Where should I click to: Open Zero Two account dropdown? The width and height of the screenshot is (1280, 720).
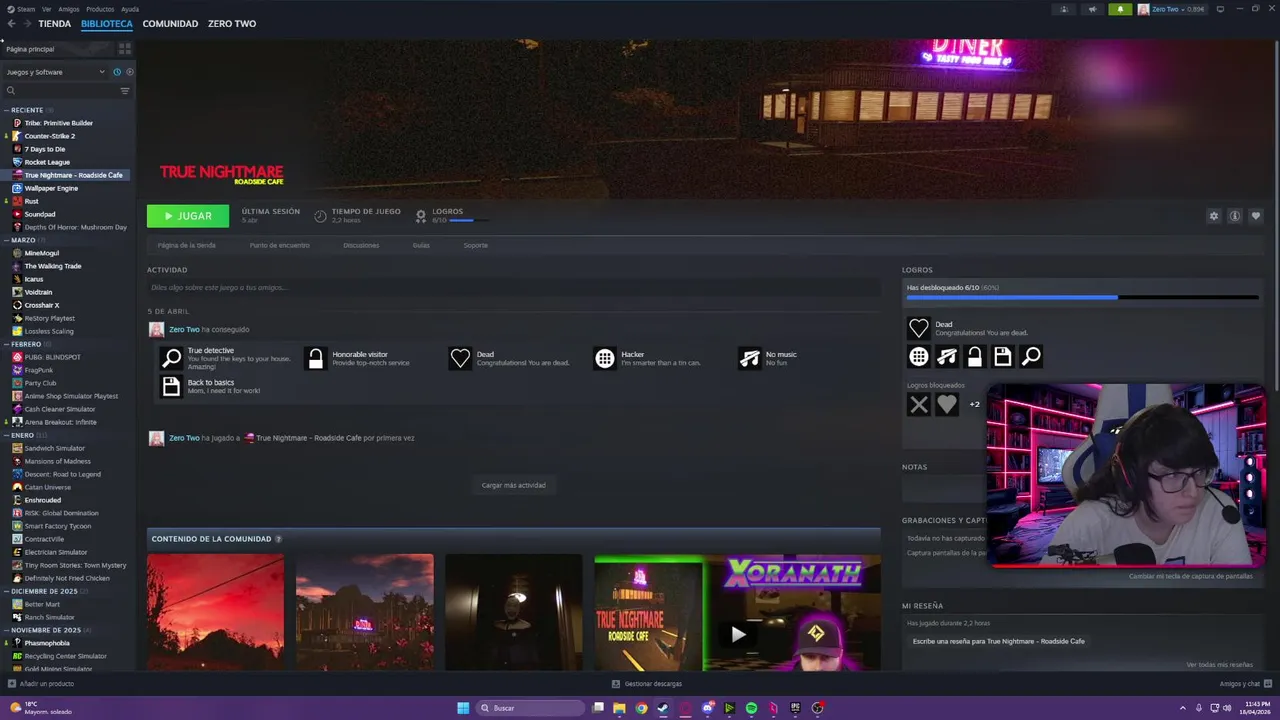[1172, 9]
